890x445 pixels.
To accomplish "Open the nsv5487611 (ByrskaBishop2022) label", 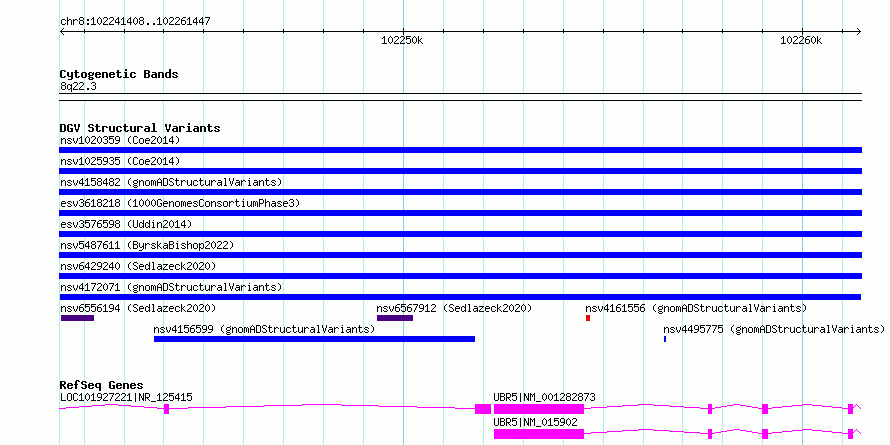I will coord(147,245).
